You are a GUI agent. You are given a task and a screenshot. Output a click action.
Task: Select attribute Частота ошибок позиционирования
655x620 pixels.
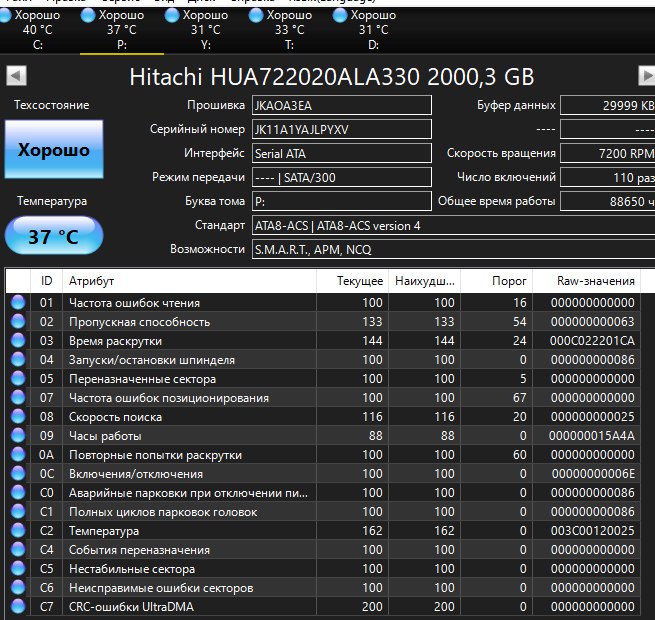(169, 398)
